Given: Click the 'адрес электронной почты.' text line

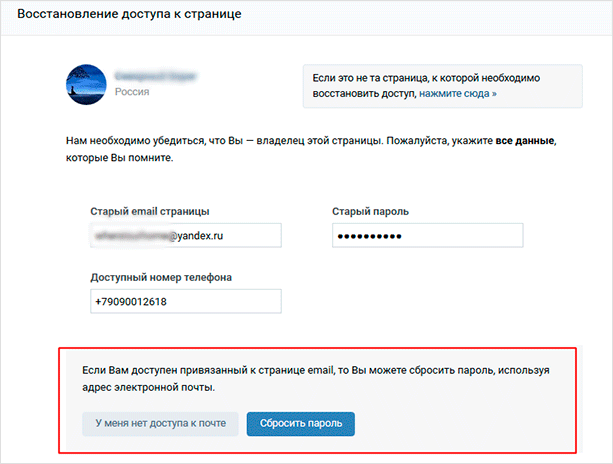Looking at the screenshot, I should point(149,388).
